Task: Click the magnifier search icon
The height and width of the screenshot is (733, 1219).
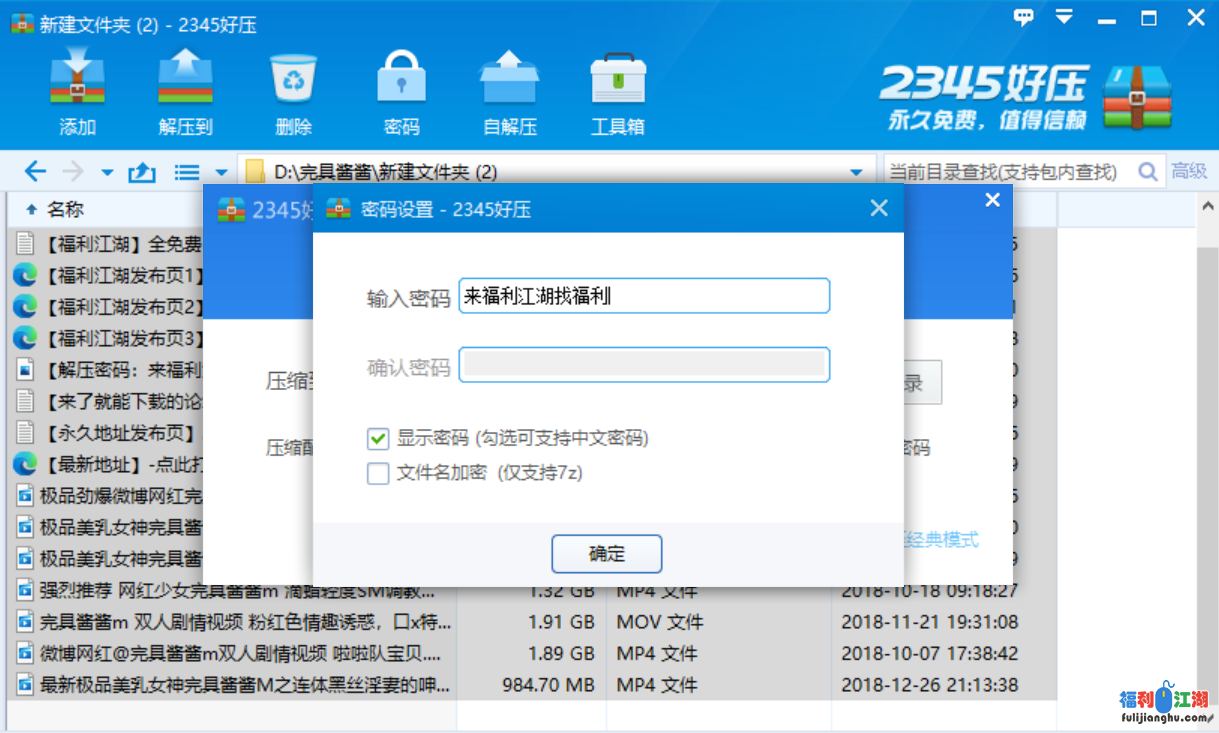Action: click(x=1148, y=172)
